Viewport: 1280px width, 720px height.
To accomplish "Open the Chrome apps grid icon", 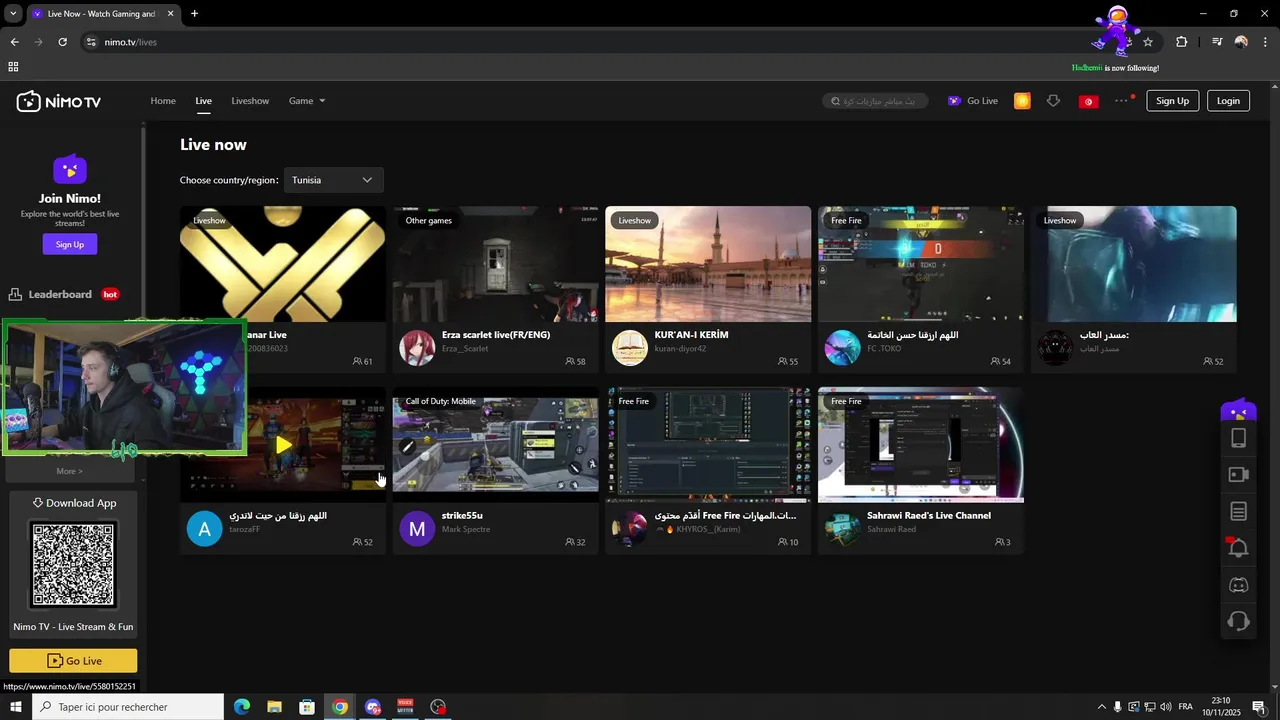I will 13,67.
